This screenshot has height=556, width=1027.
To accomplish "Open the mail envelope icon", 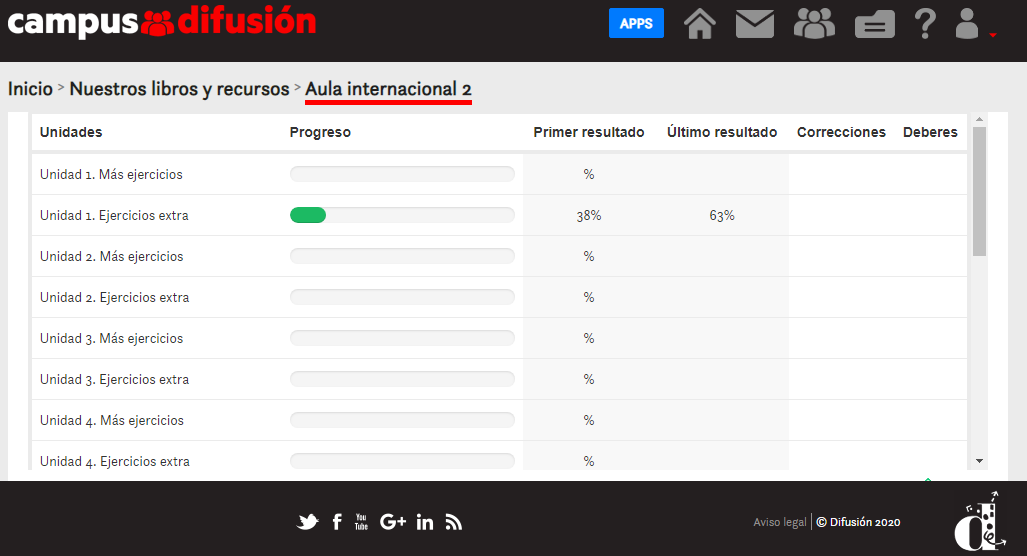I will pyautogui.click(x=755, y=24).
